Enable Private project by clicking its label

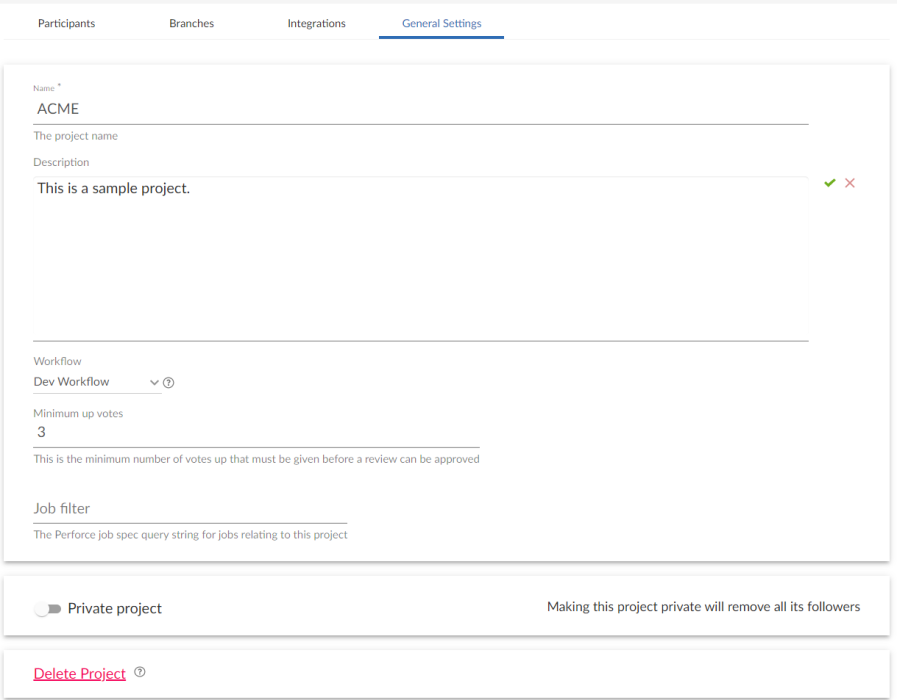[x=115, y=608]
